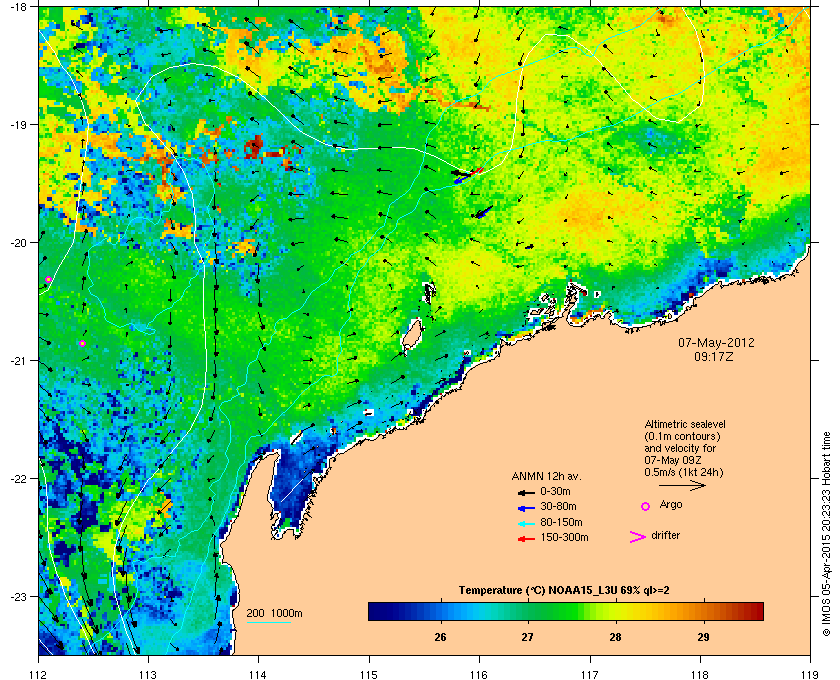Screen dimensions: 840x680
Task: Click the ANMN mooring arrows cluster near 19.4S
Action: click(x=467, y=174)
